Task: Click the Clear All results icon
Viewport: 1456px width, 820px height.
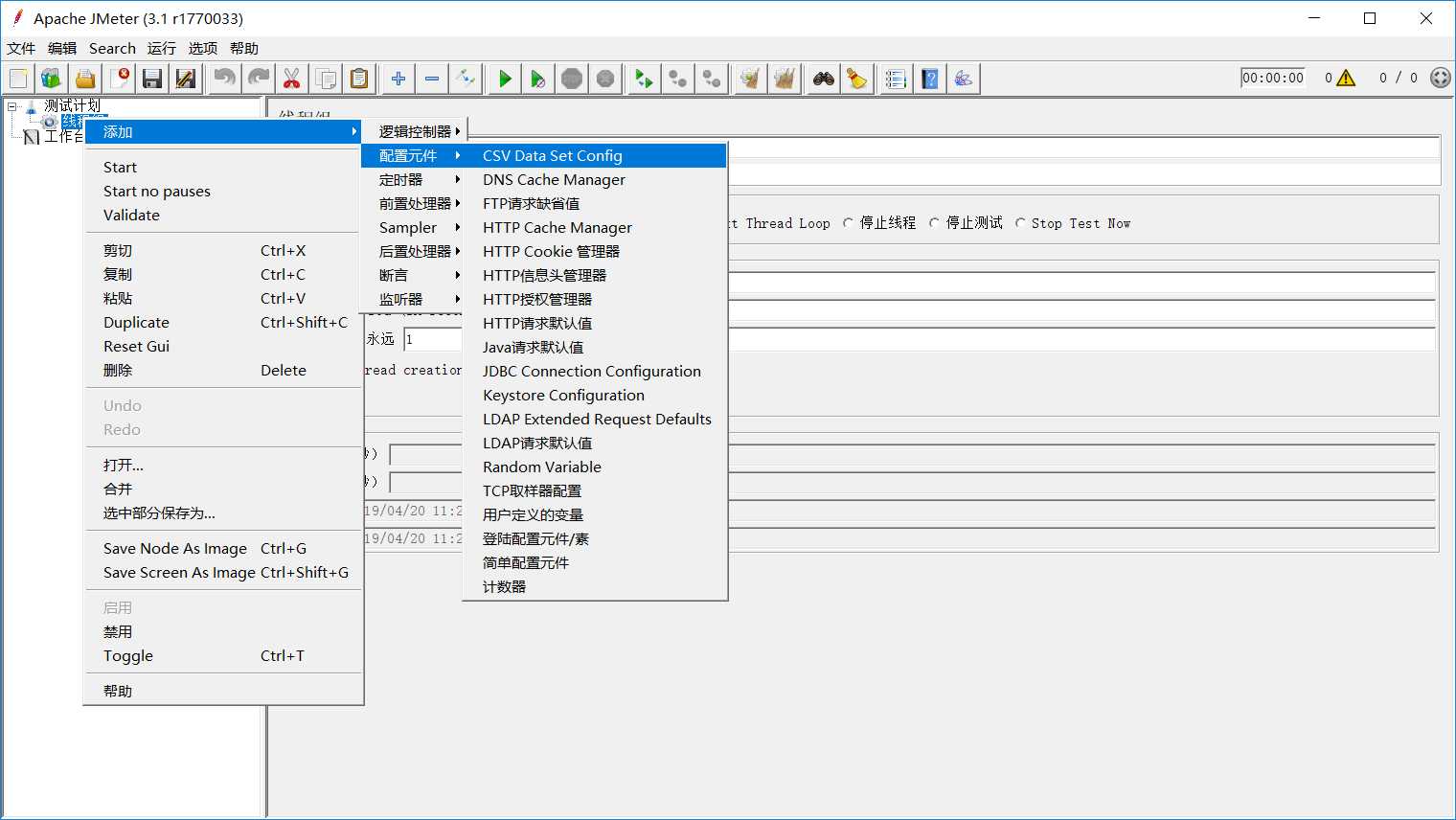Action: 785,79
